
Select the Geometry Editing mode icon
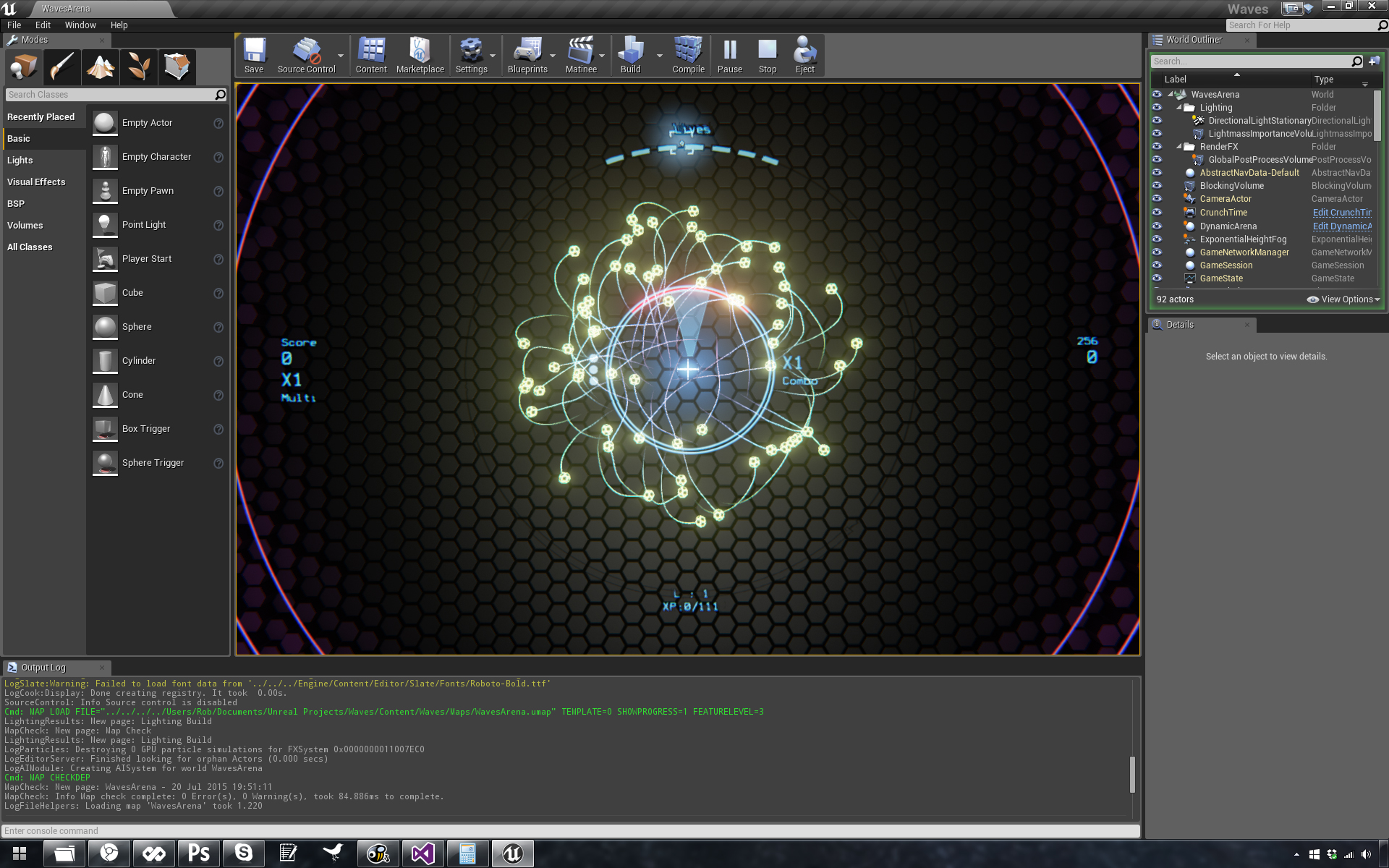pos(177,67)
